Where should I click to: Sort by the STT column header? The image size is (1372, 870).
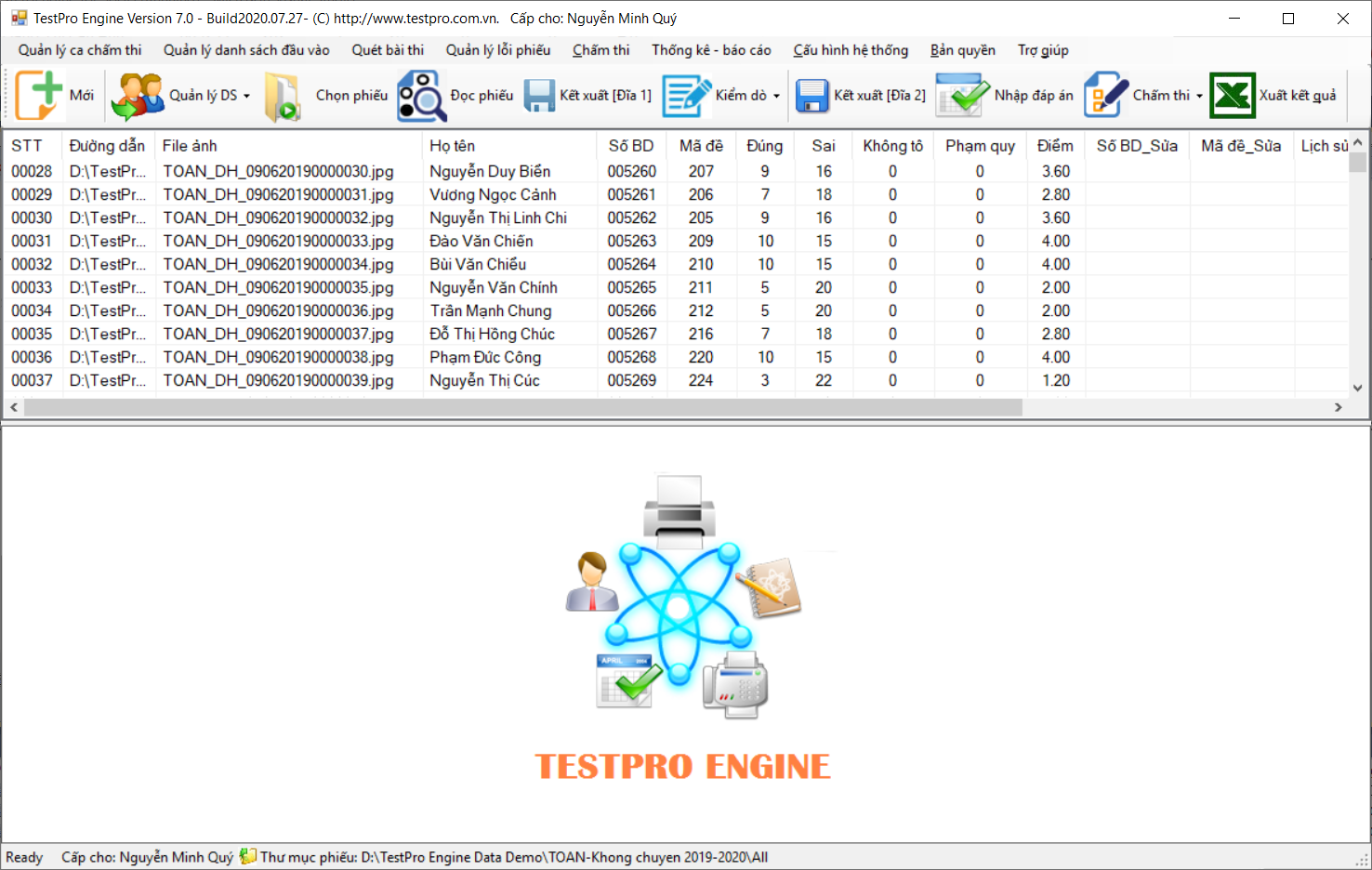(33, 146)
